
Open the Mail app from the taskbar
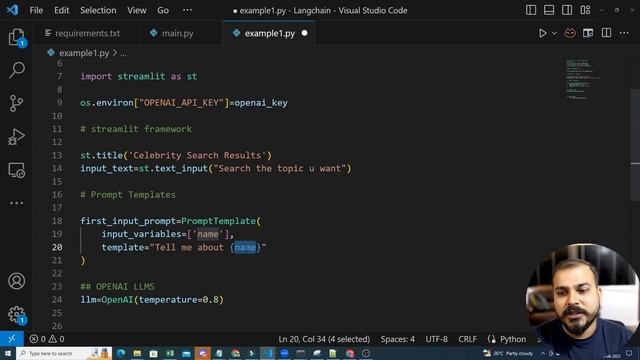(x=186, y=353)
